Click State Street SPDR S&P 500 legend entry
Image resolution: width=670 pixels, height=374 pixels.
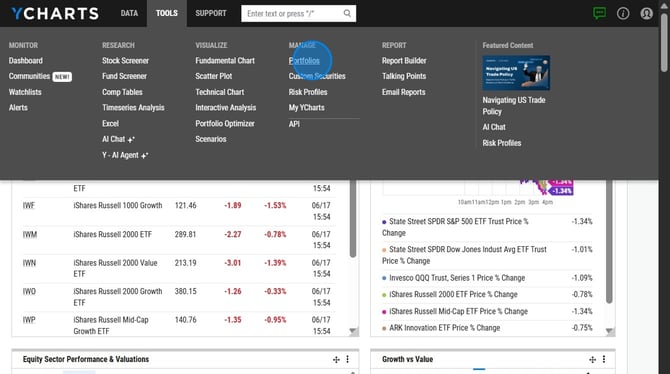[x=455, y=227]
